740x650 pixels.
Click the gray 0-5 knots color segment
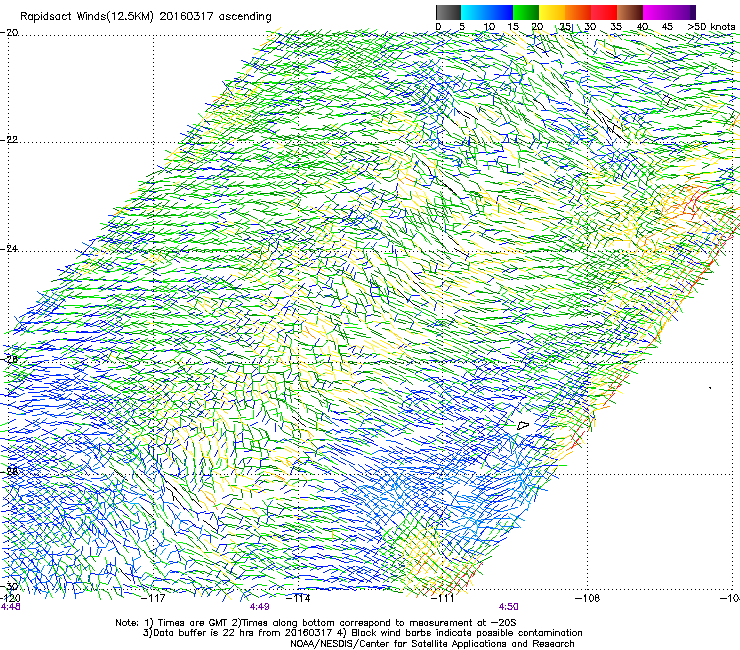click(448, 12)
